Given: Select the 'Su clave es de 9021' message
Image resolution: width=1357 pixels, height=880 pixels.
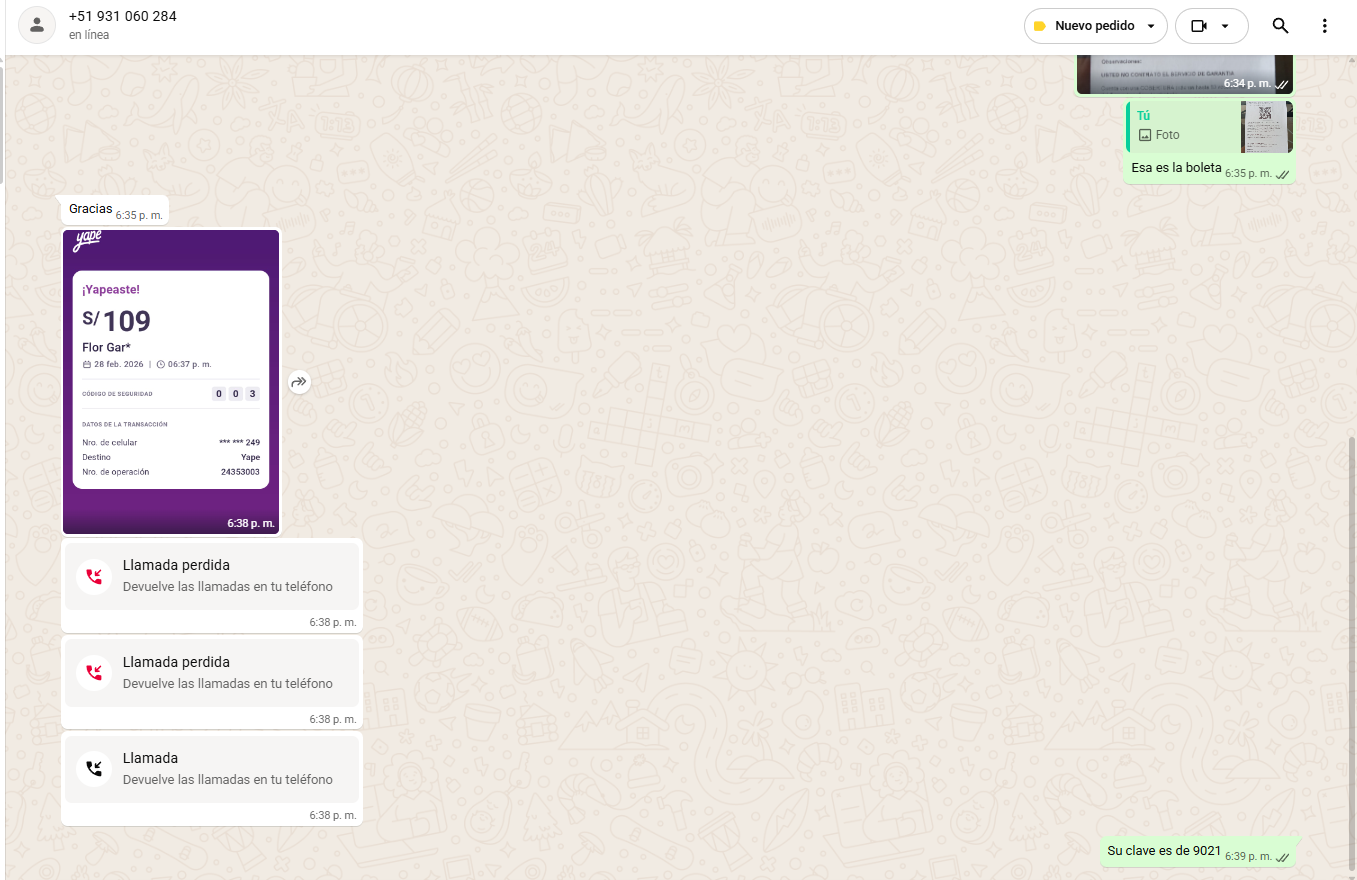Looking at the screenshot, I should click(x=1163, y=851).
